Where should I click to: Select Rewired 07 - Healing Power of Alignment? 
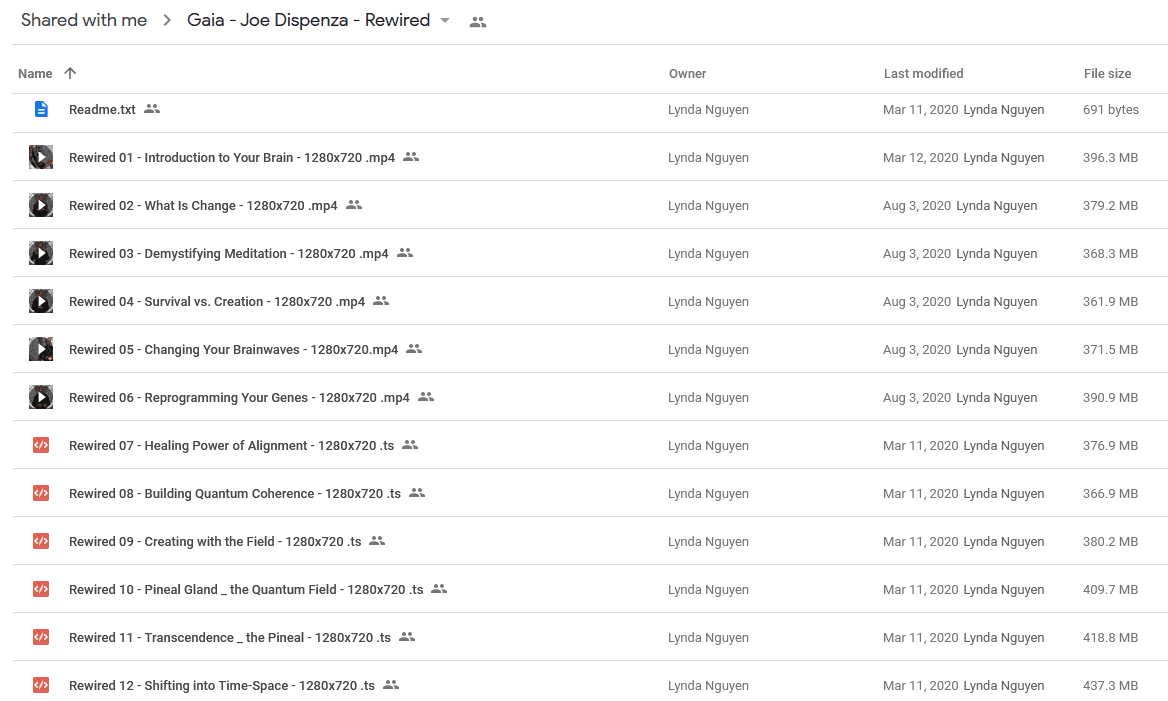tap(231, 445)
